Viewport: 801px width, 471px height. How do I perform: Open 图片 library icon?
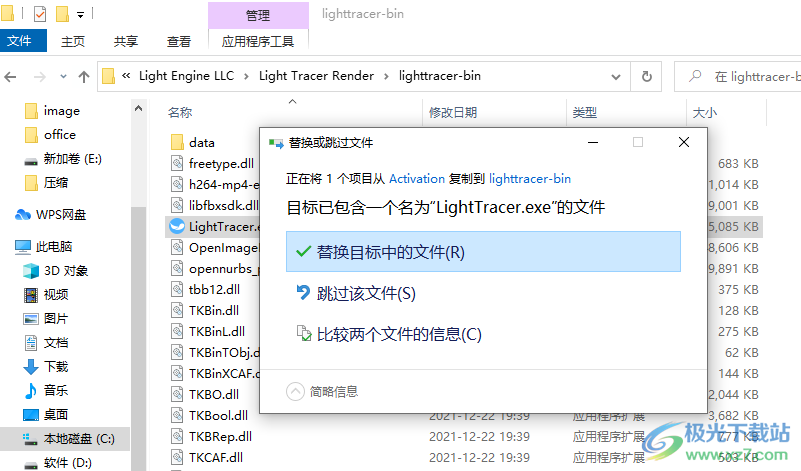click(31, 319)
